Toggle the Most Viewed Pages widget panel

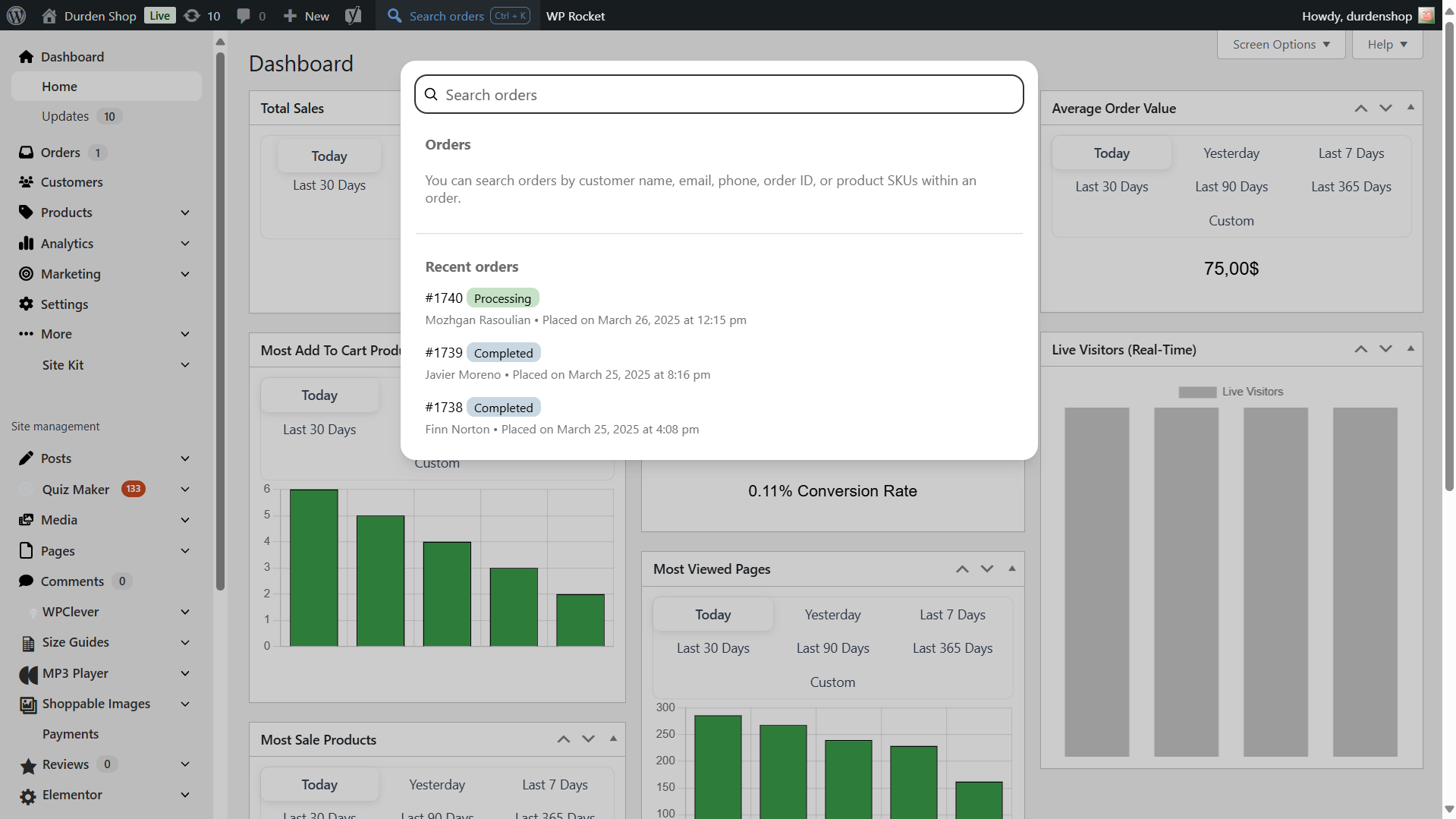click(x=1011, y=569)
